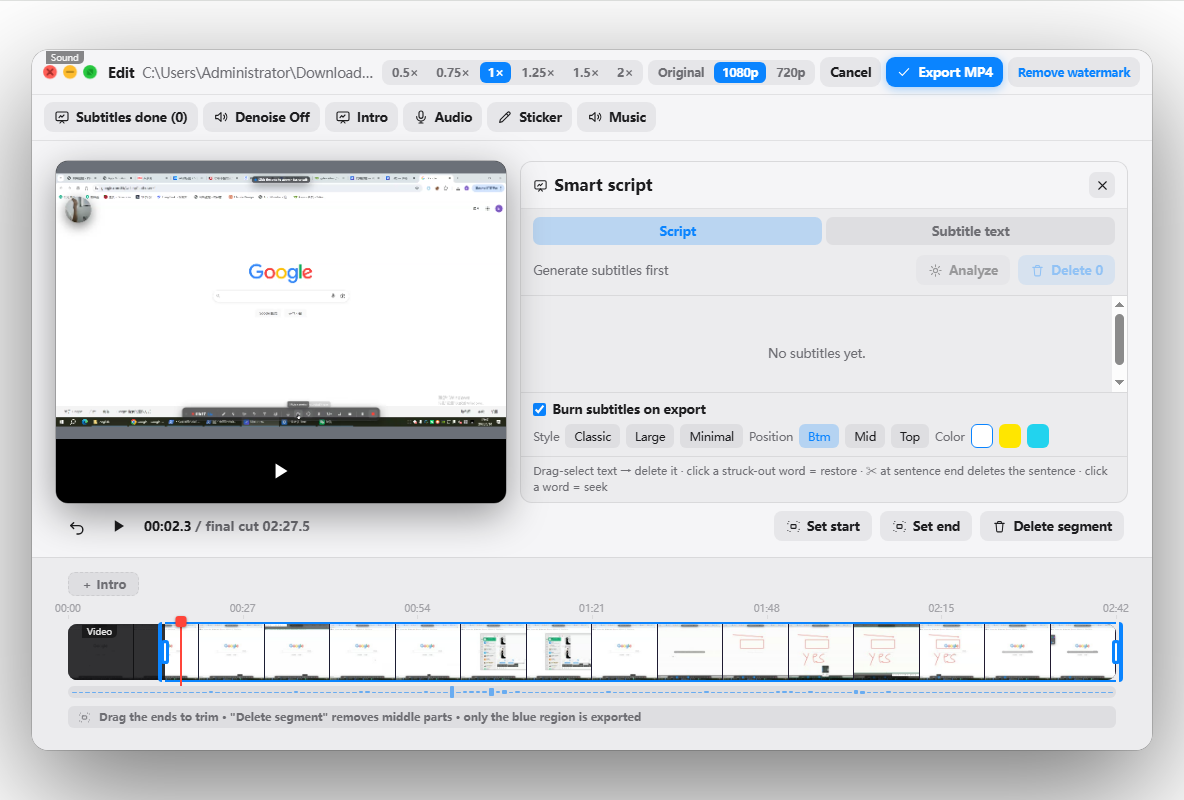Export the video as MP4
1184x800 pixels.
[945, 73]
